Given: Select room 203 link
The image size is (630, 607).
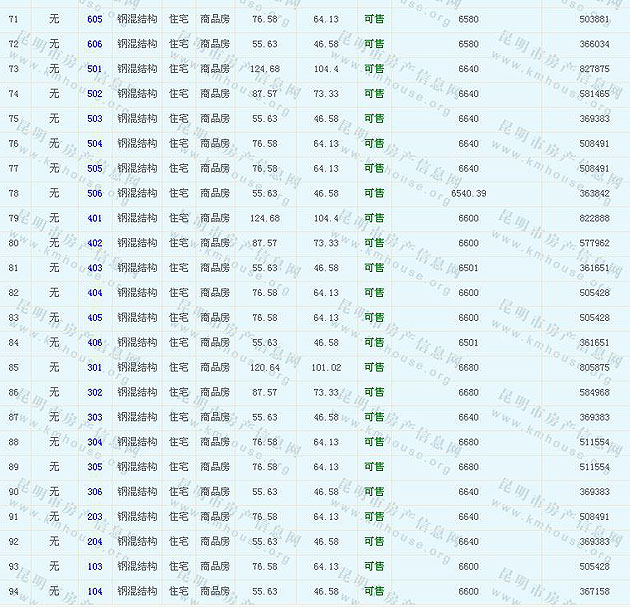Looking at the screenshot, I should pyautogui.click(x=95, y=517).
